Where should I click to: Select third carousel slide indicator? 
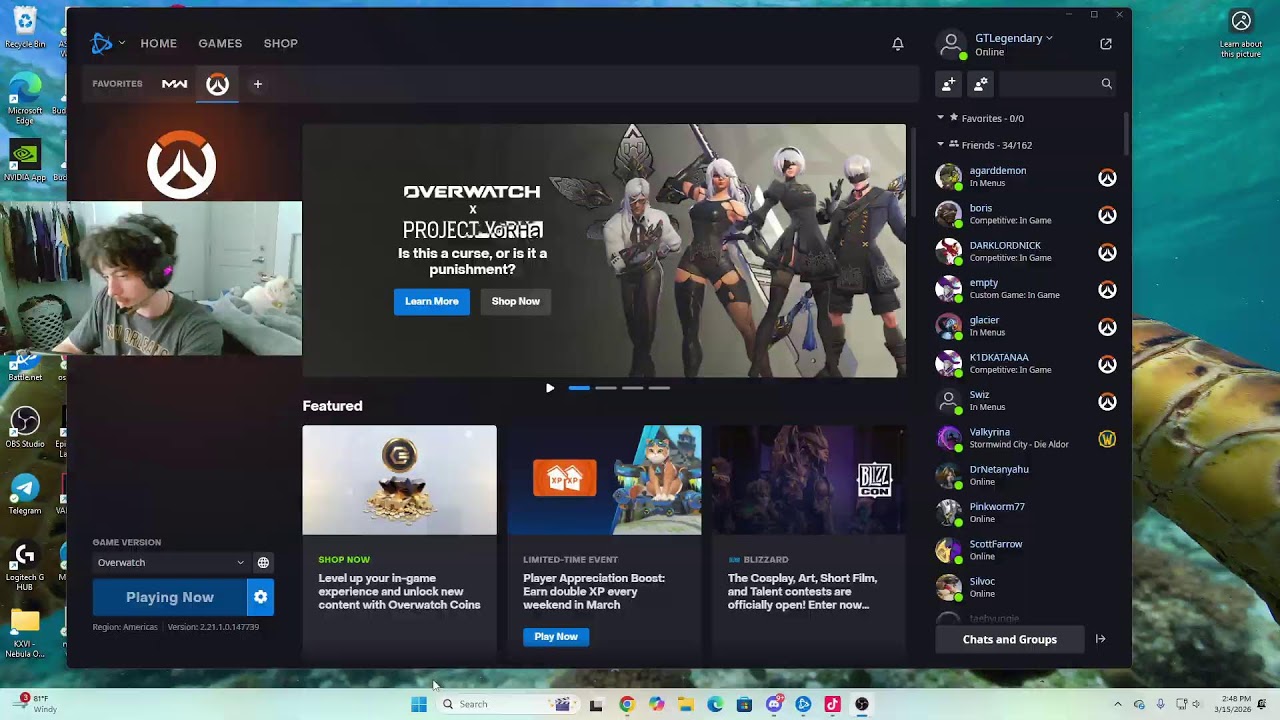coord(633,388)
